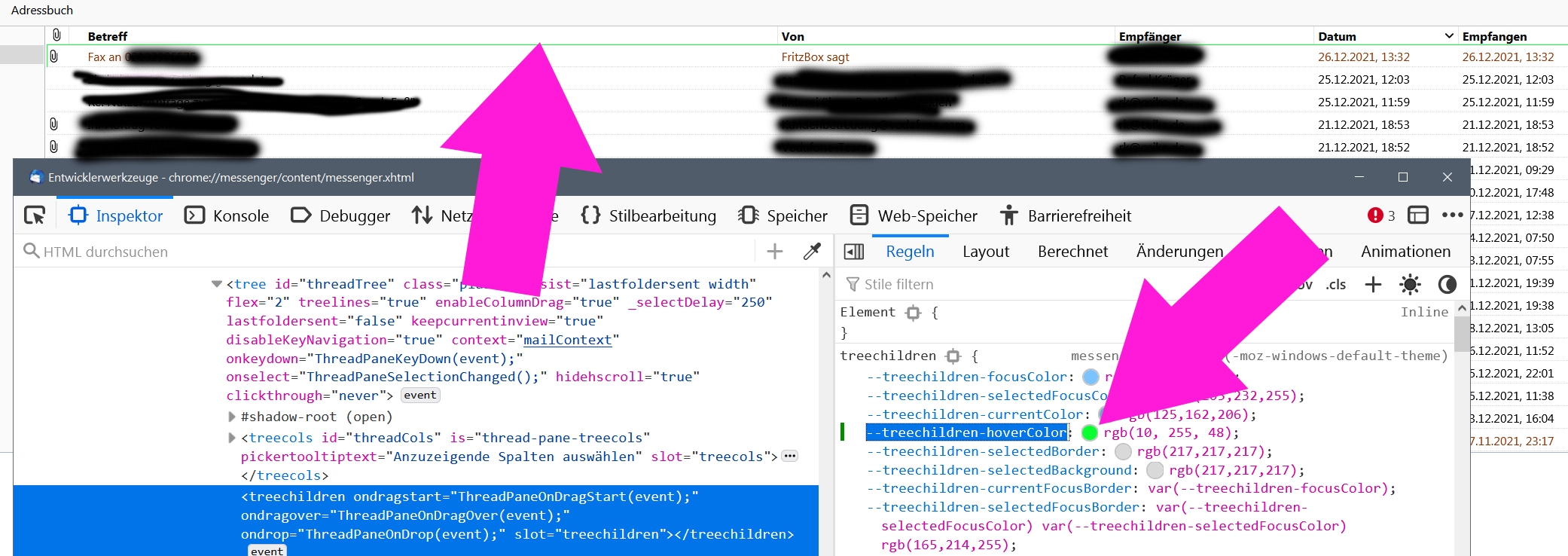Click the --treechildren-selectedBorder property name

tap(983, 451)
